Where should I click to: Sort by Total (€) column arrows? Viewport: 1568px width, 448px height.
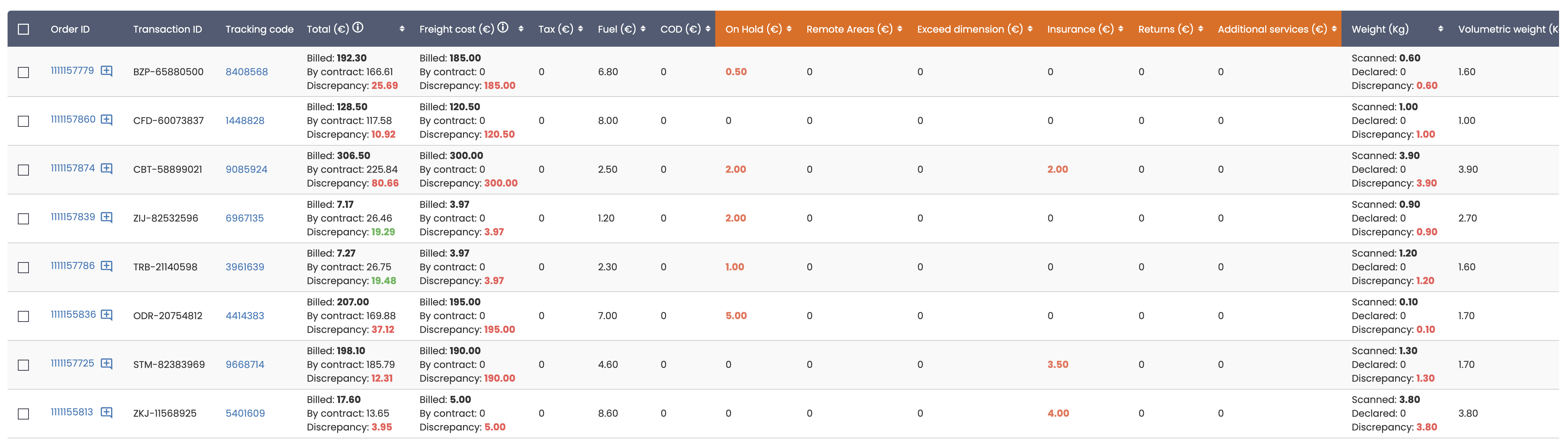coord(402,29)
